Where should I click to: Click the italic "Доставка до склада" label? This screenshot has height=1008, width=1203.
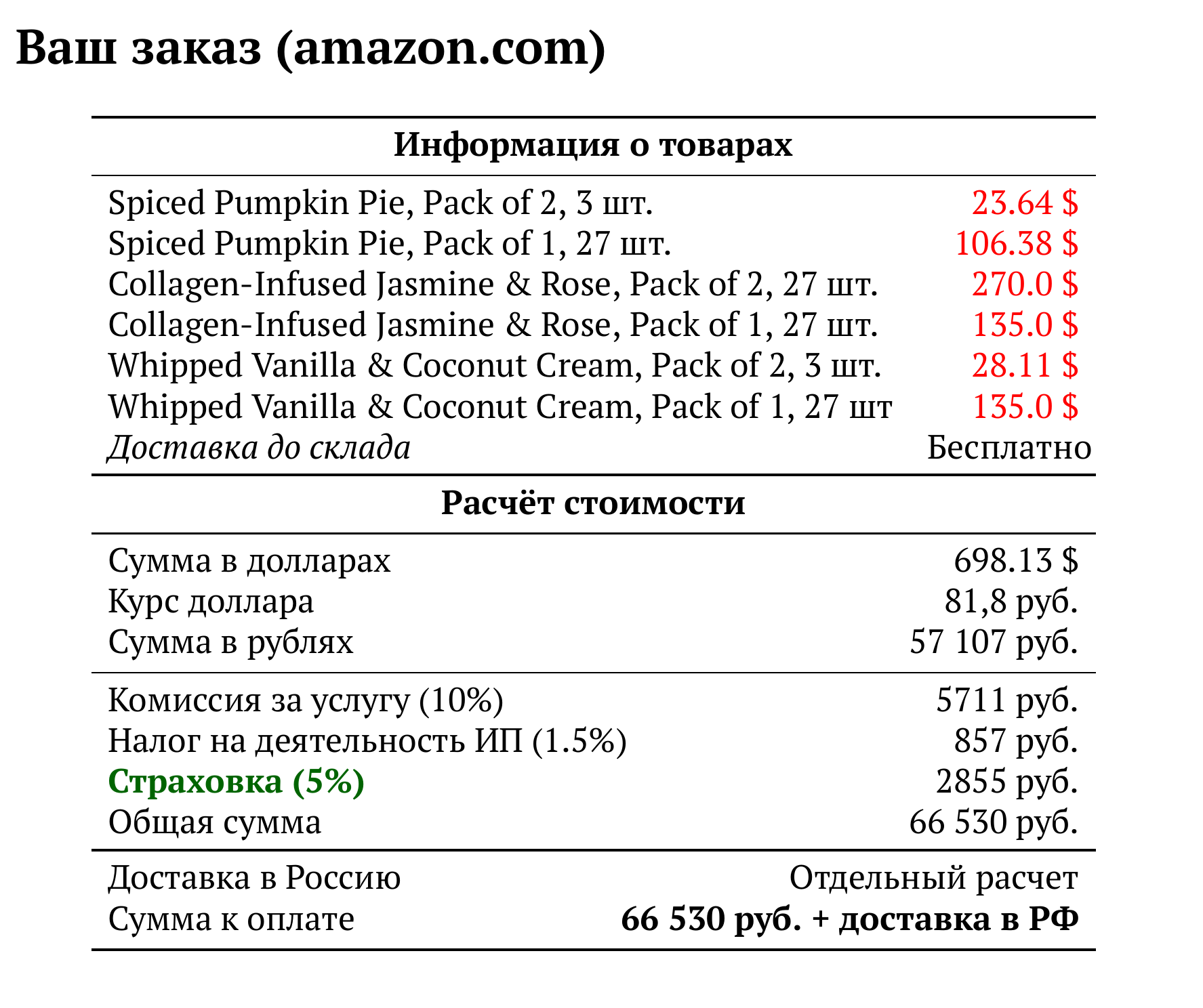(x=260, y=448)
